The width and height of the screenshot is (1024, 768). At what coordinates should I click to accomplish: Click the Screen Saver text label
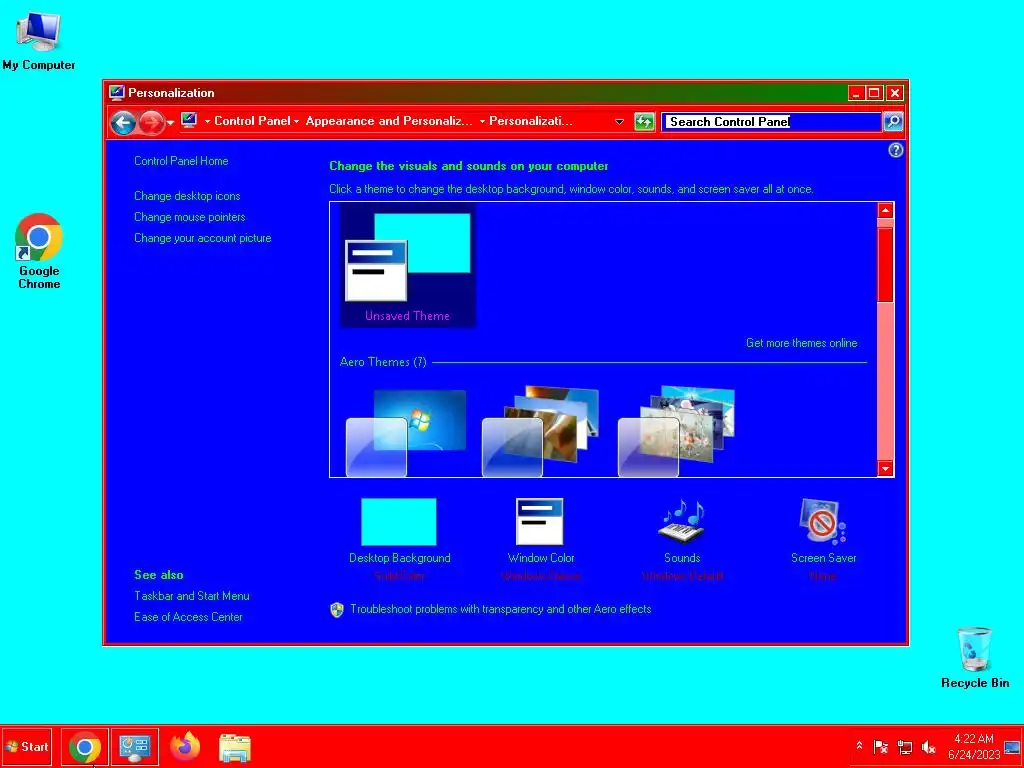coord(824,558)
